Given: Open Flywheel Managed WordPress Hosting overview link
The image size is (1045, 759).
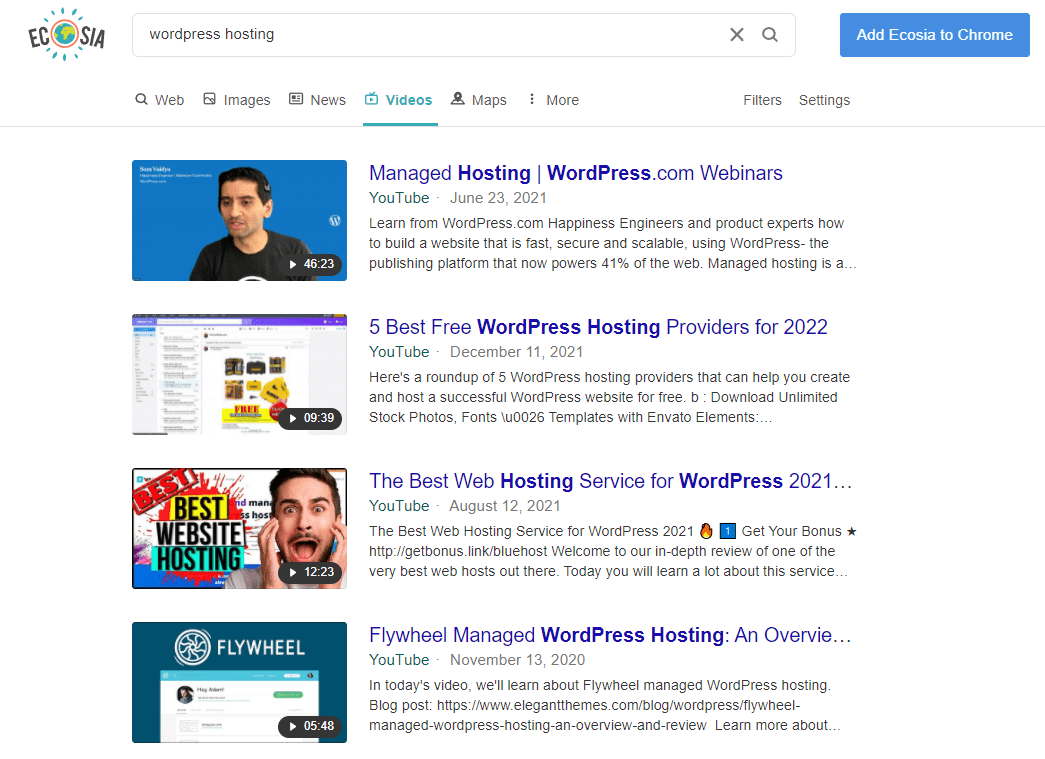Looking at the screenshot, I should pos(610,635).
